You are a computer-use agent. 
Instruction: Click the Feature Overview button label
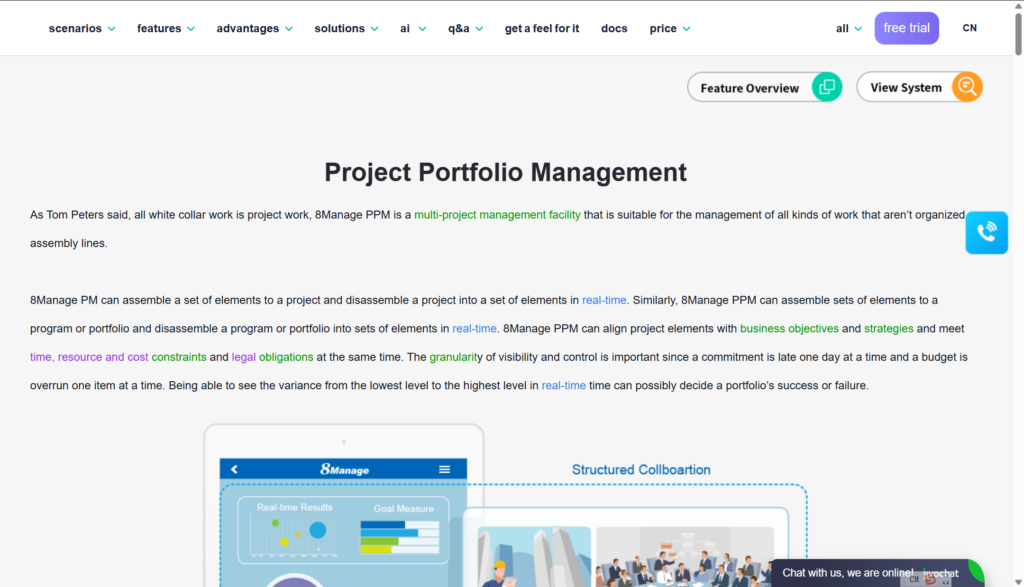[x=750, y=87]
